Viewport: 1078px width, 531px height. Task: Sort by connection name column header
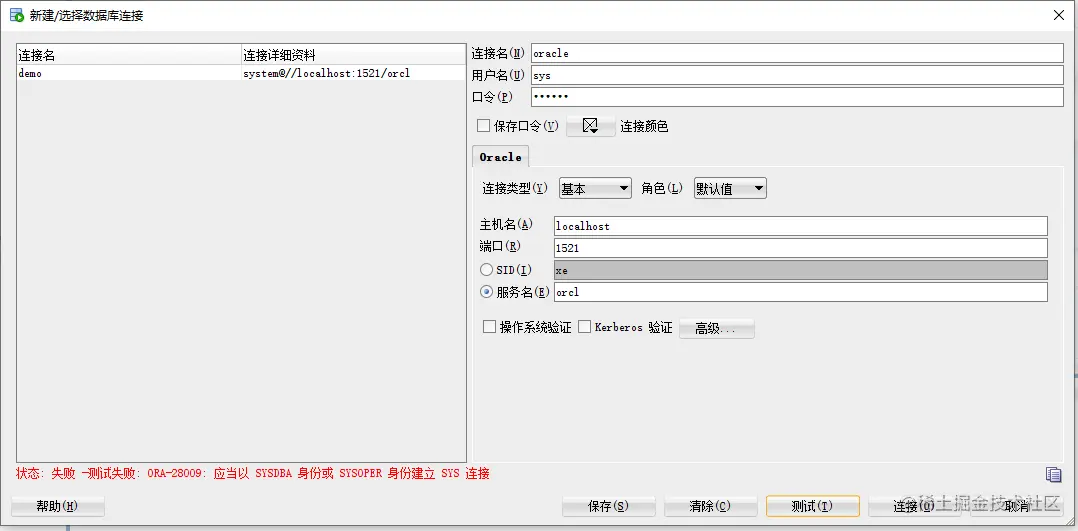pos(129,55)
